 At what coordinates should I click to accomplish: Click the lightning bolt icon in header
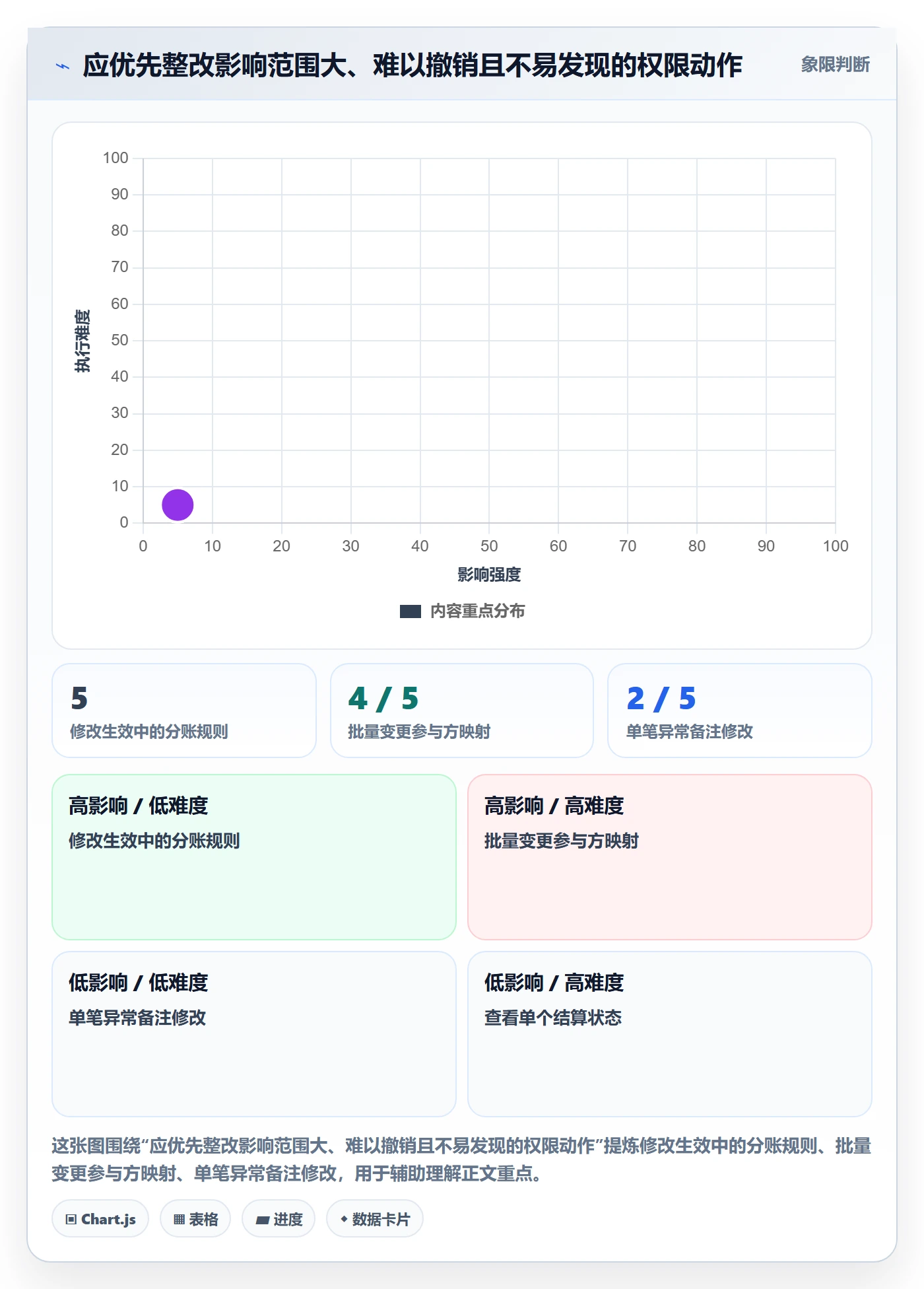coord(63,66)
